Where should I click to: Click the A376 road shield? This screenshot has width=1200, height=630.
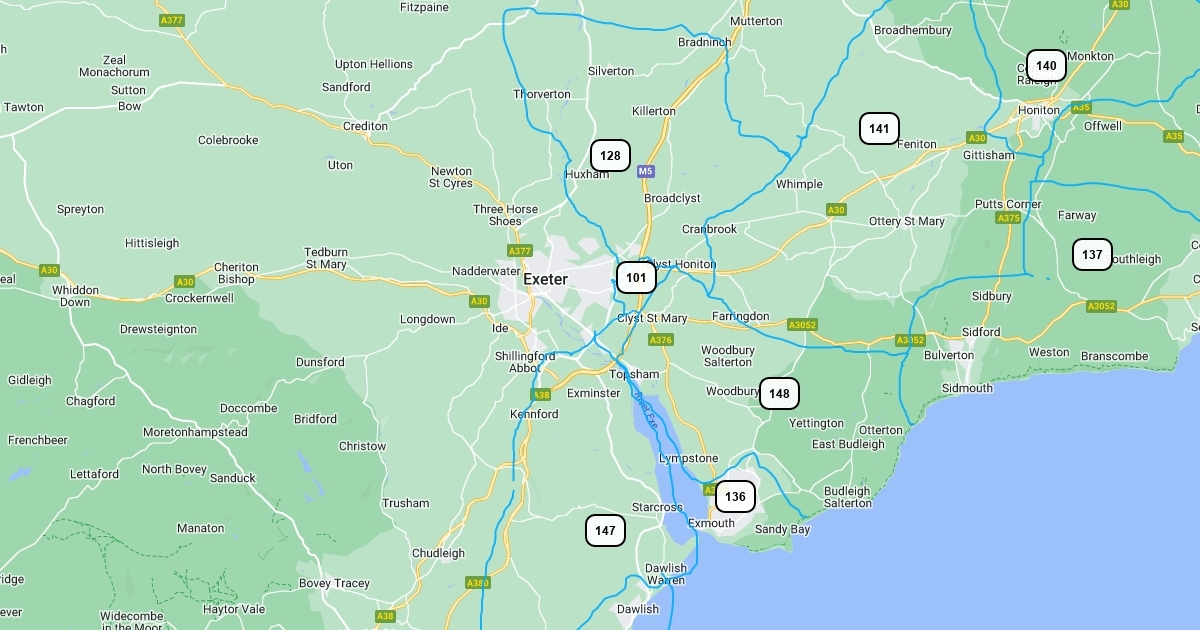pyautogui.click(x=661, y=340)
